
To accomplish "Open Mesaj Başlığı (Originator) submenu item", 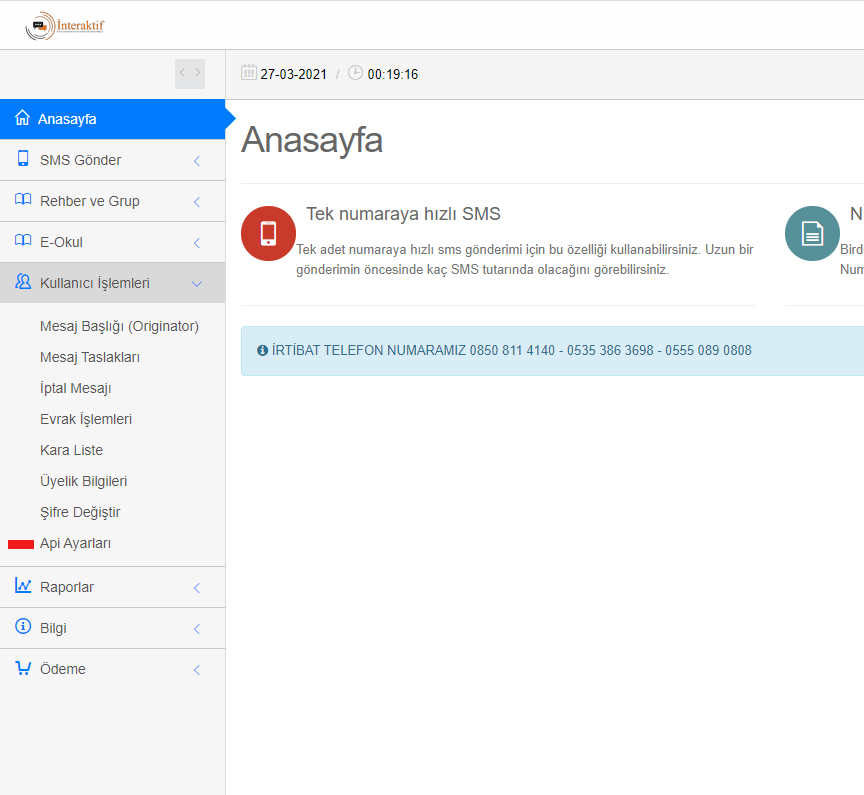I will point(119,326).
